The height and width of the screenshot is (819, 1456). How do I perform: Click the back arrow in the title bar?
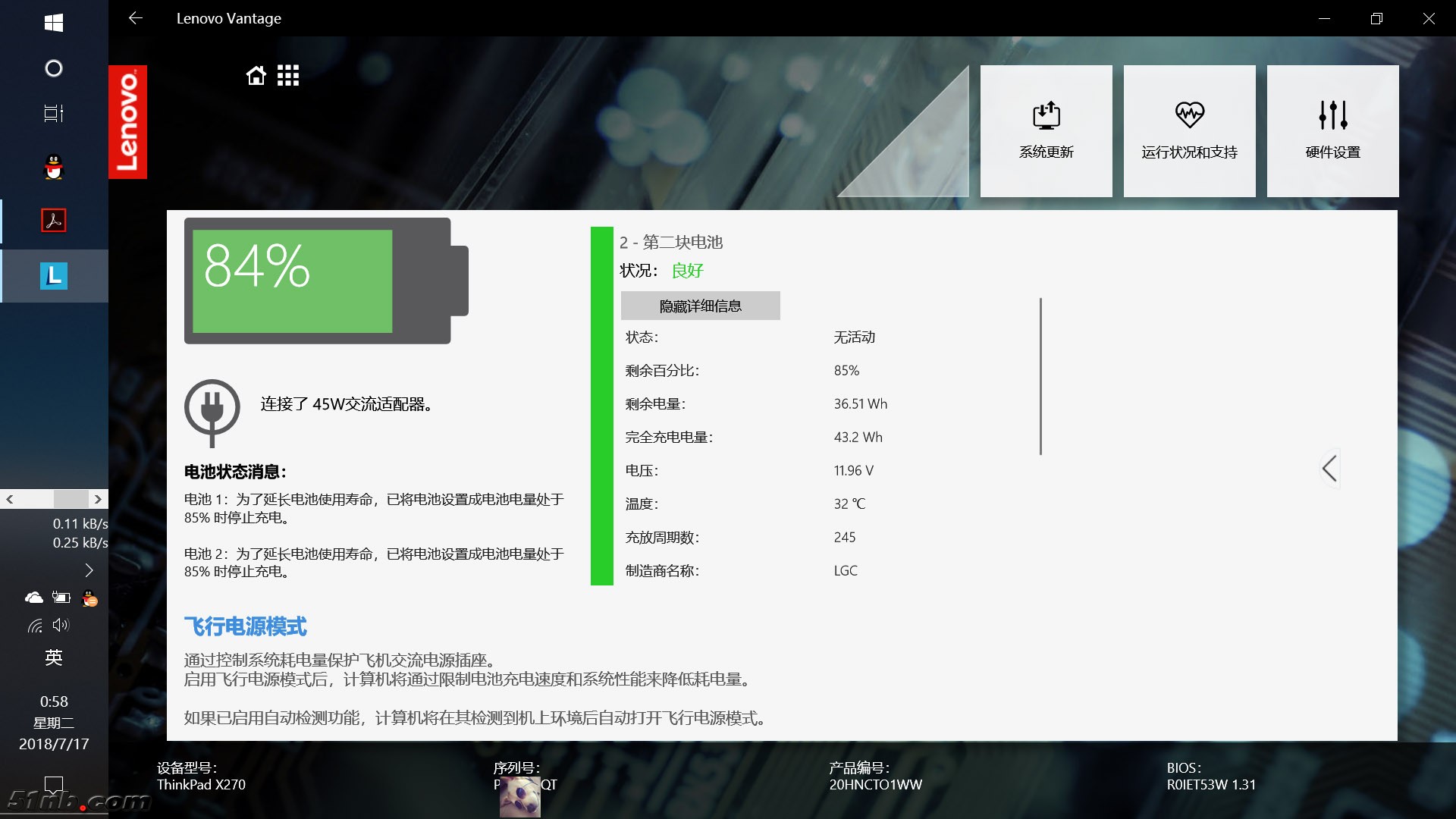pyautogui.click(x=136, y=18)
